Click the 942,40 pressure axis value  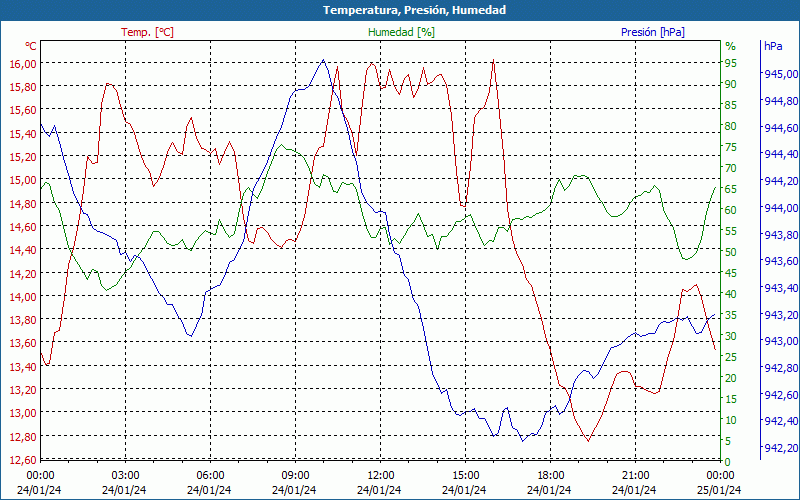tap(781, 421)
